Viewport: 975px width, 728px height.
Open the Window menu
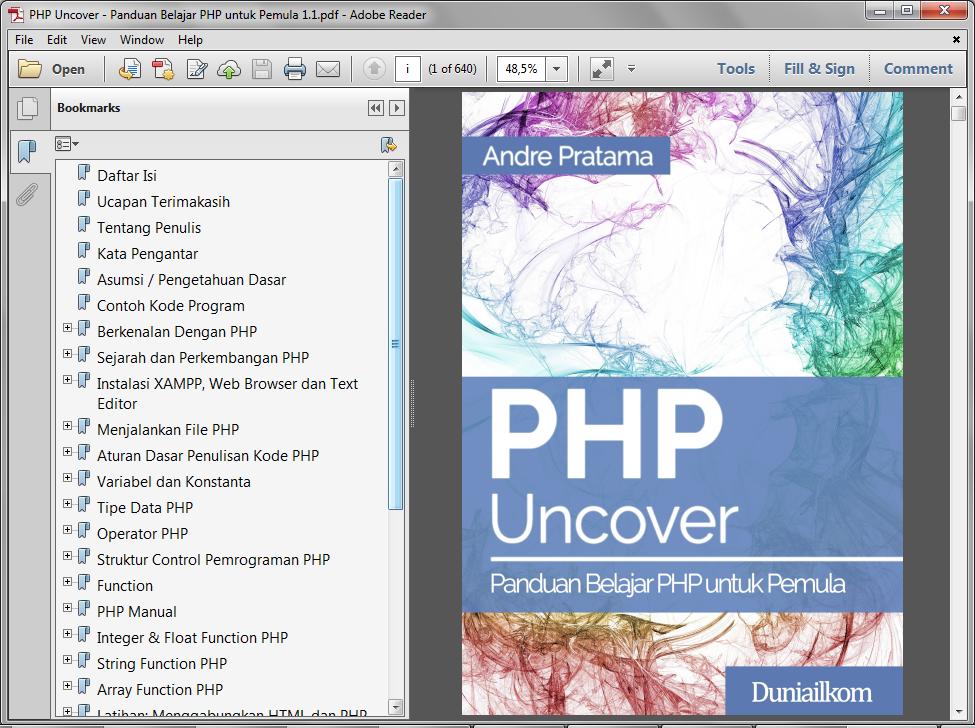[x=142, y=40]
